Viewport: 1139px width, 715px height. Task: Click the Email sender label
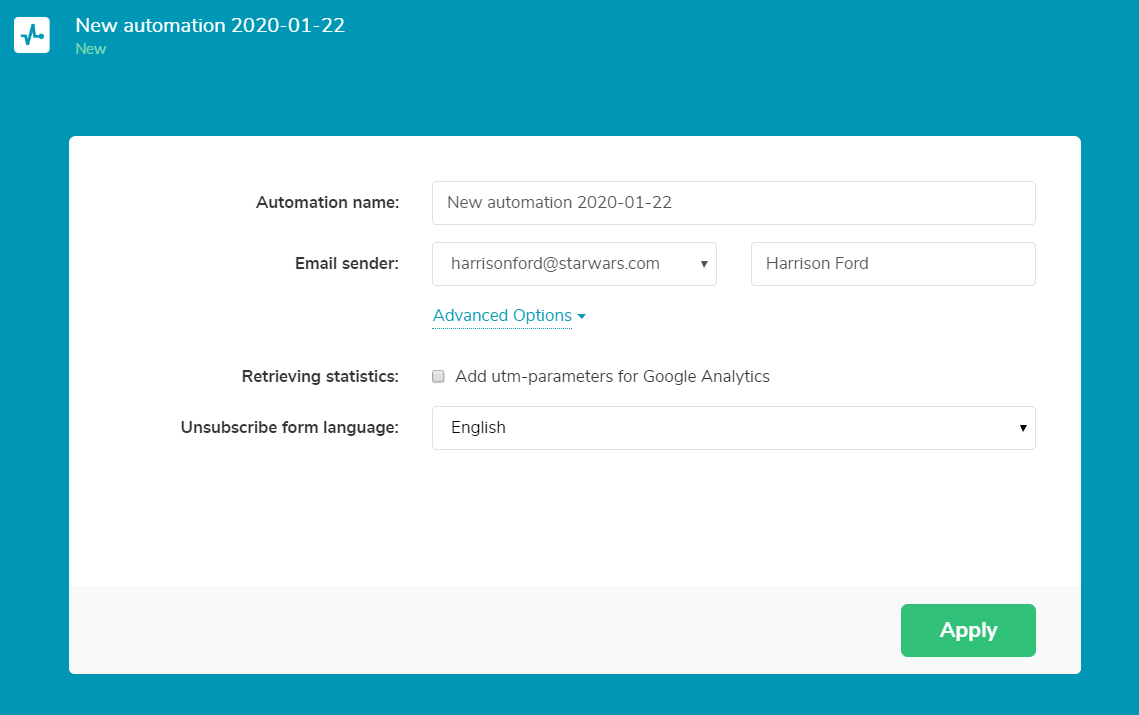coord(346,264)
